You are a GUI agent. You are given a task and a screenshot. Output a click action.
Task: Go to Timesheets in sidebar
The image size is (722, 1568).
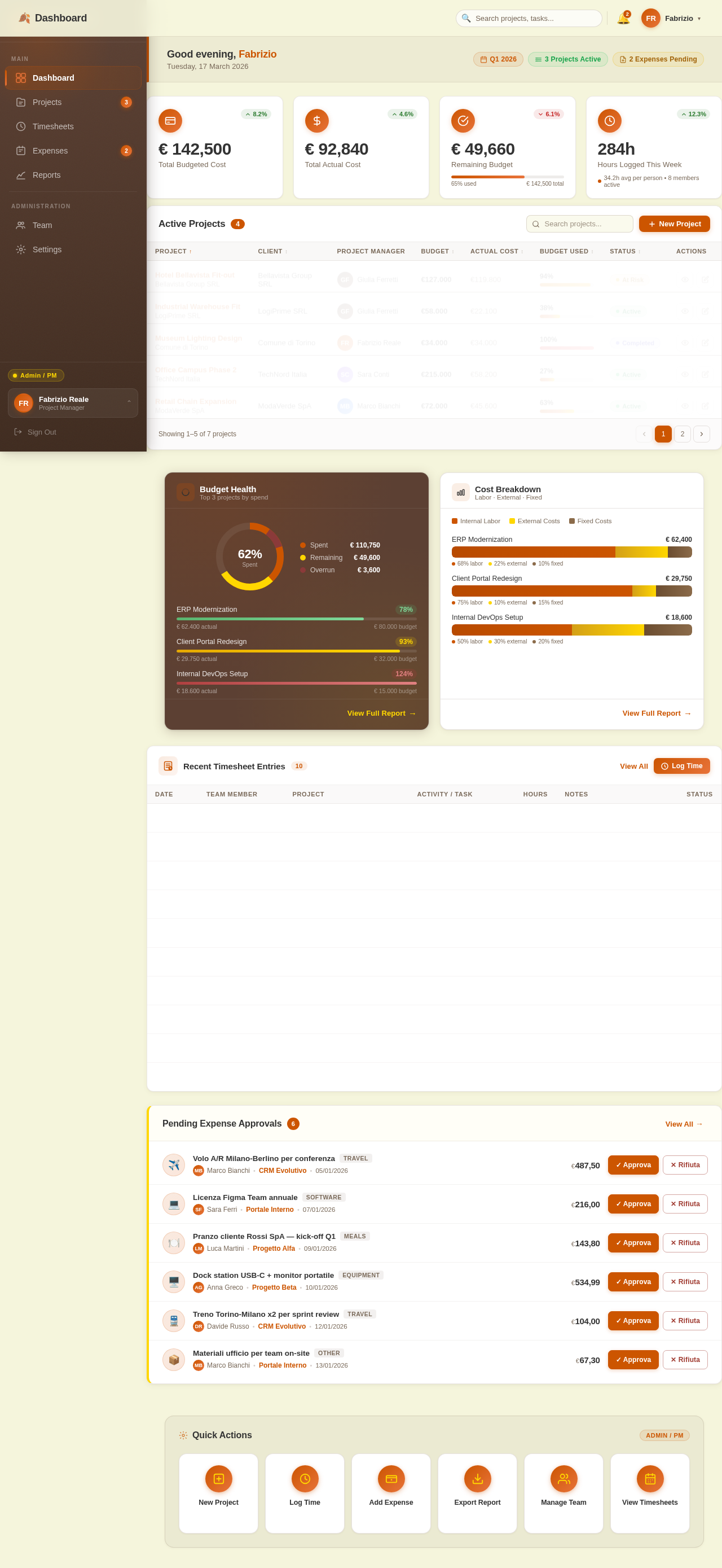click(73, 126)
